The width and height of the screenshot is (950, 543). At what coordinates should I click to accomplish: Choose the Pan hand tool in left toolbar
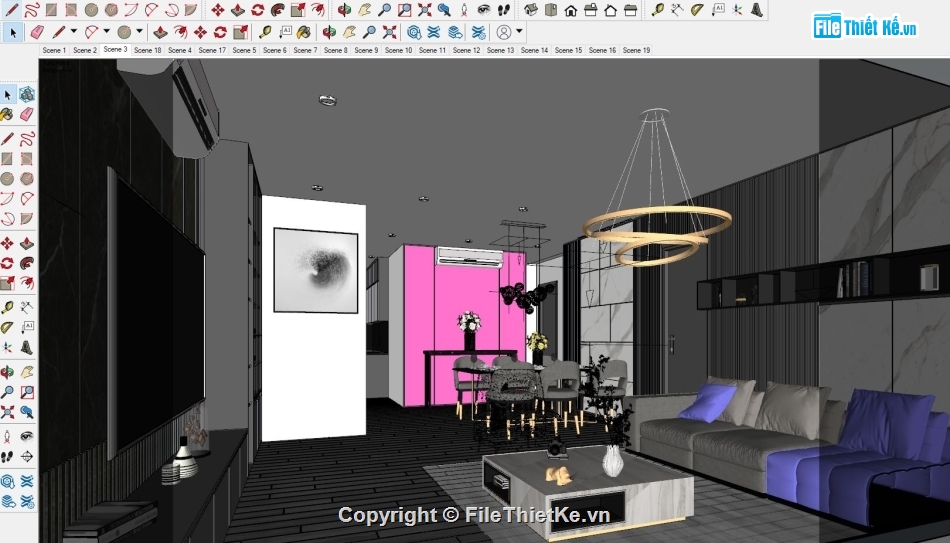(x=27, y=371)
